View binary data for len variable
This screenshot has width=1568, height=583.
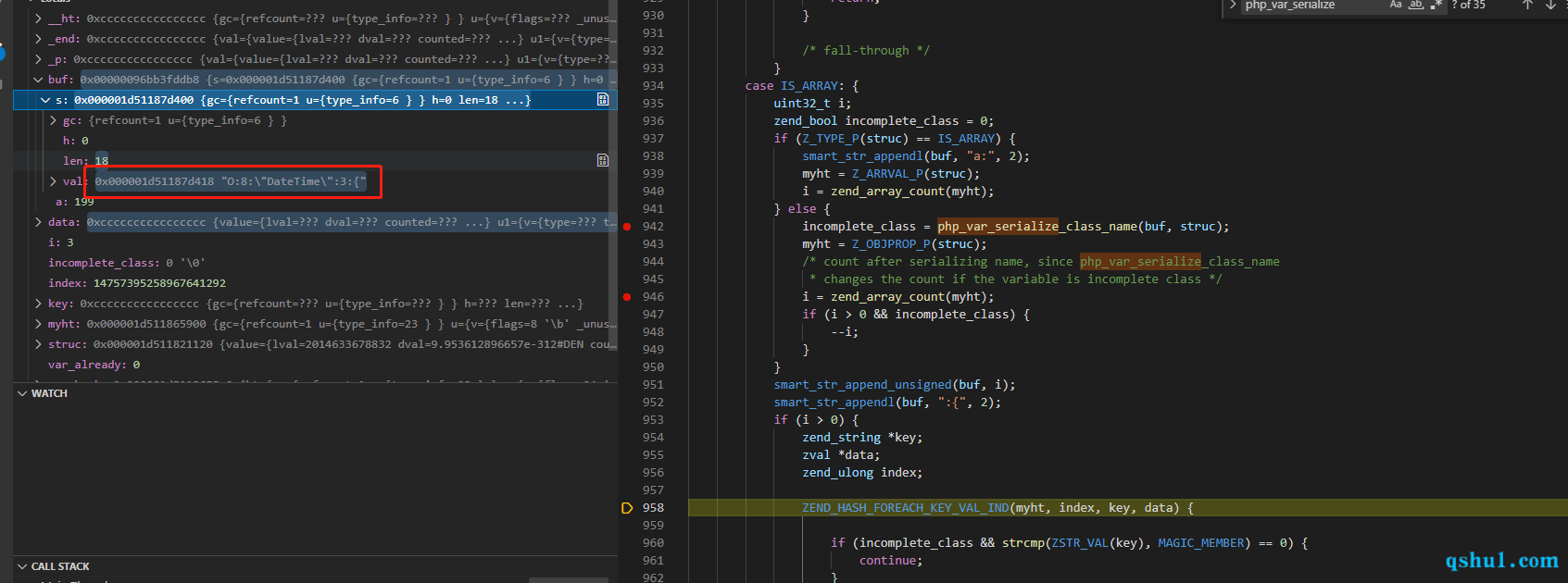click(603, 161)
